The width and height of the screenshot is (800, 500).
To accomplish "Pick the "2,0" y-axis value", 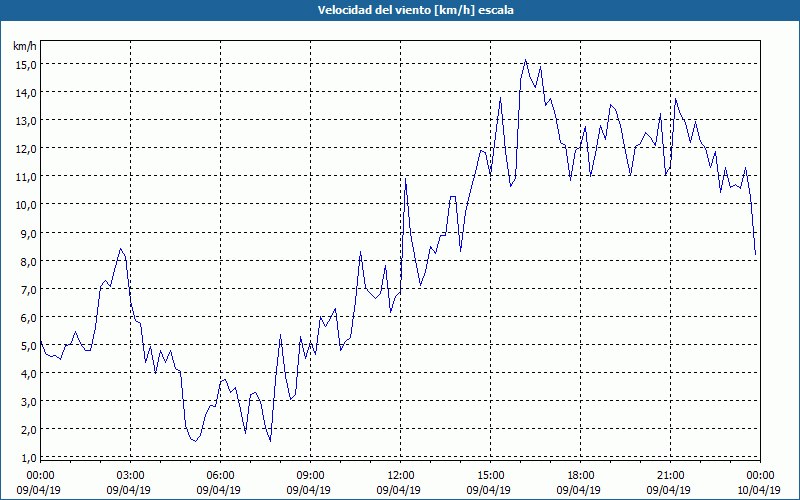I will pos(29,430).
